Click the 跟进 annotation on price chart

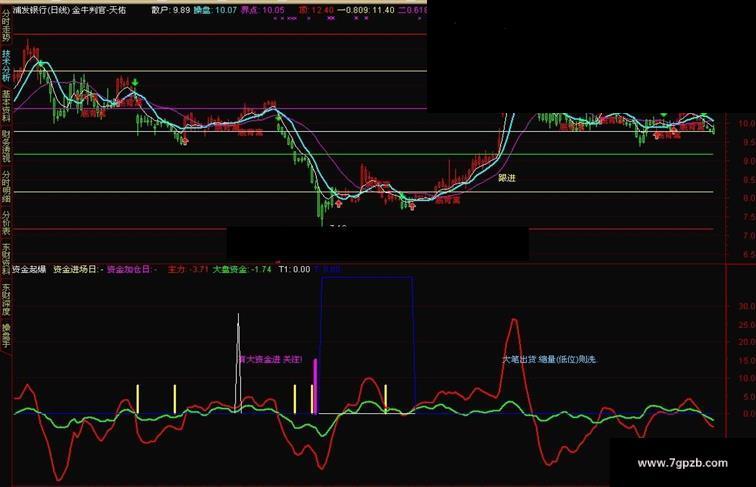pos(507,178)
